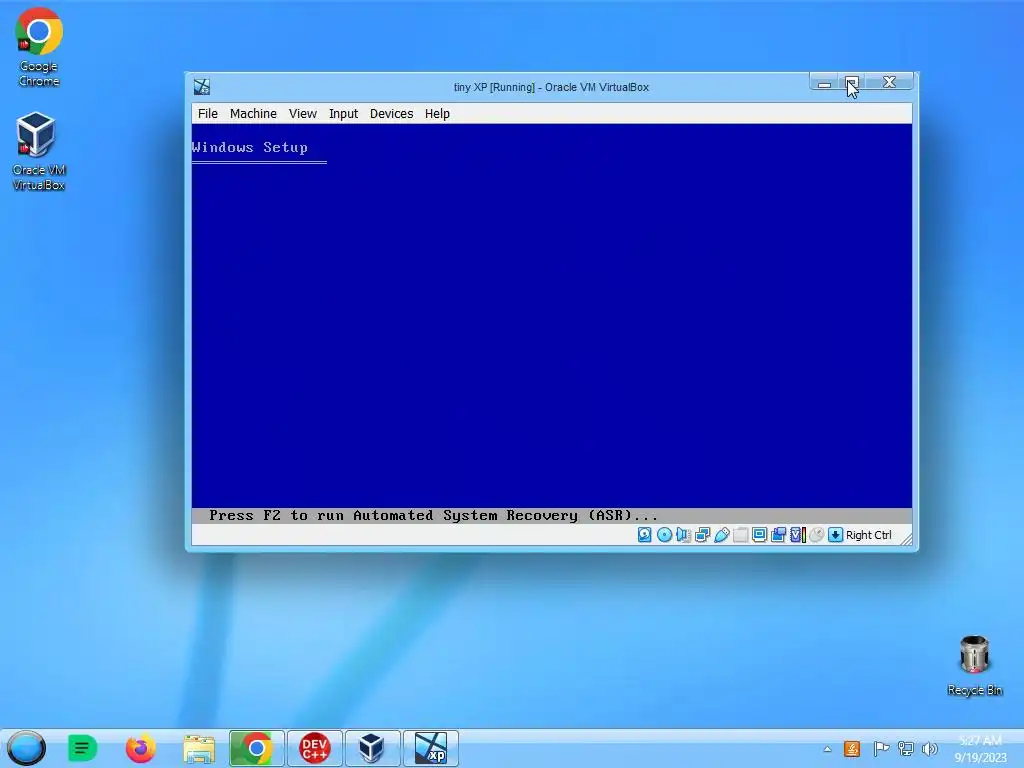Screen dimensions: 1024x768
Task: Open the volume speaker tray icon
Action: click(930, 749)
